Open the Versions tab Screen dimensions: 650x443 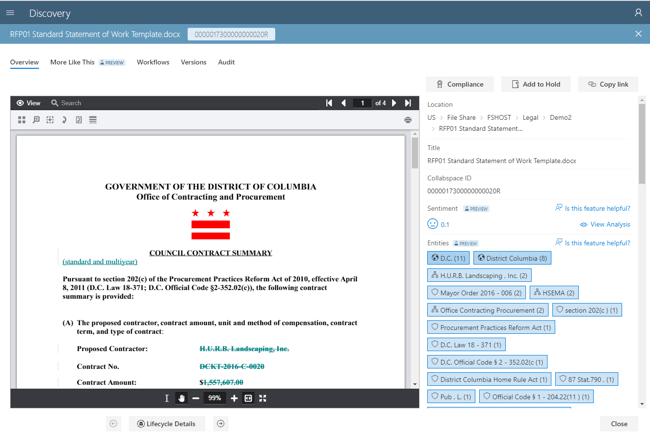[x=193, y=62]
